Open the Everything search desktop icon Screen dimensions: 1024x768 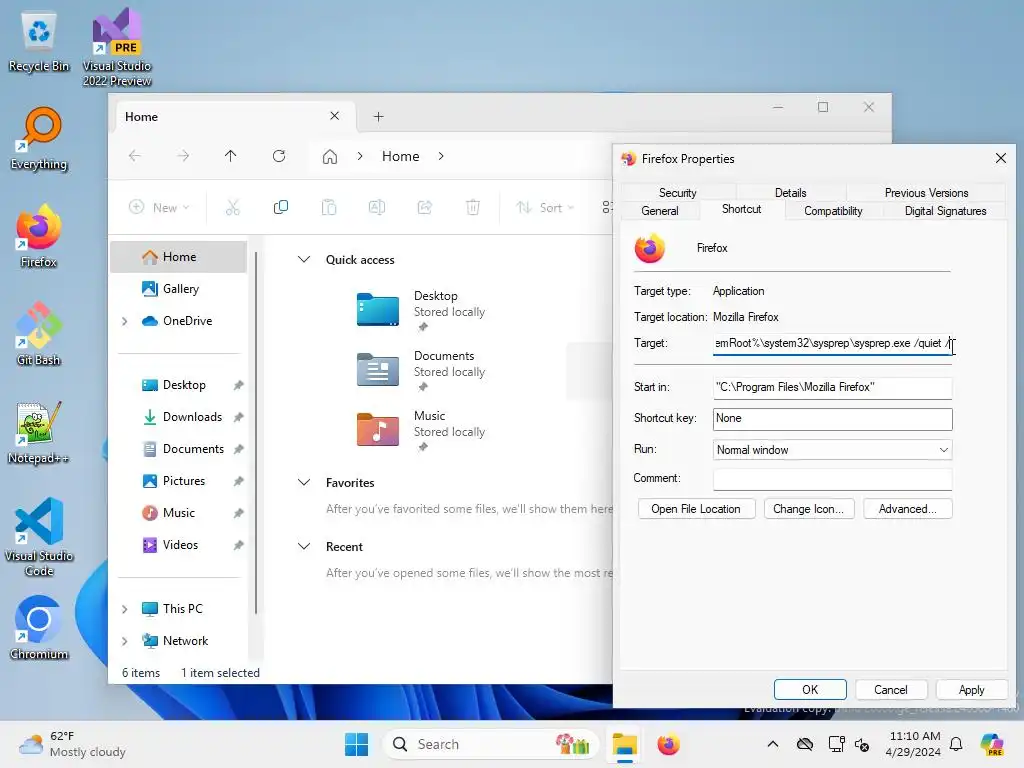point(39,139)
